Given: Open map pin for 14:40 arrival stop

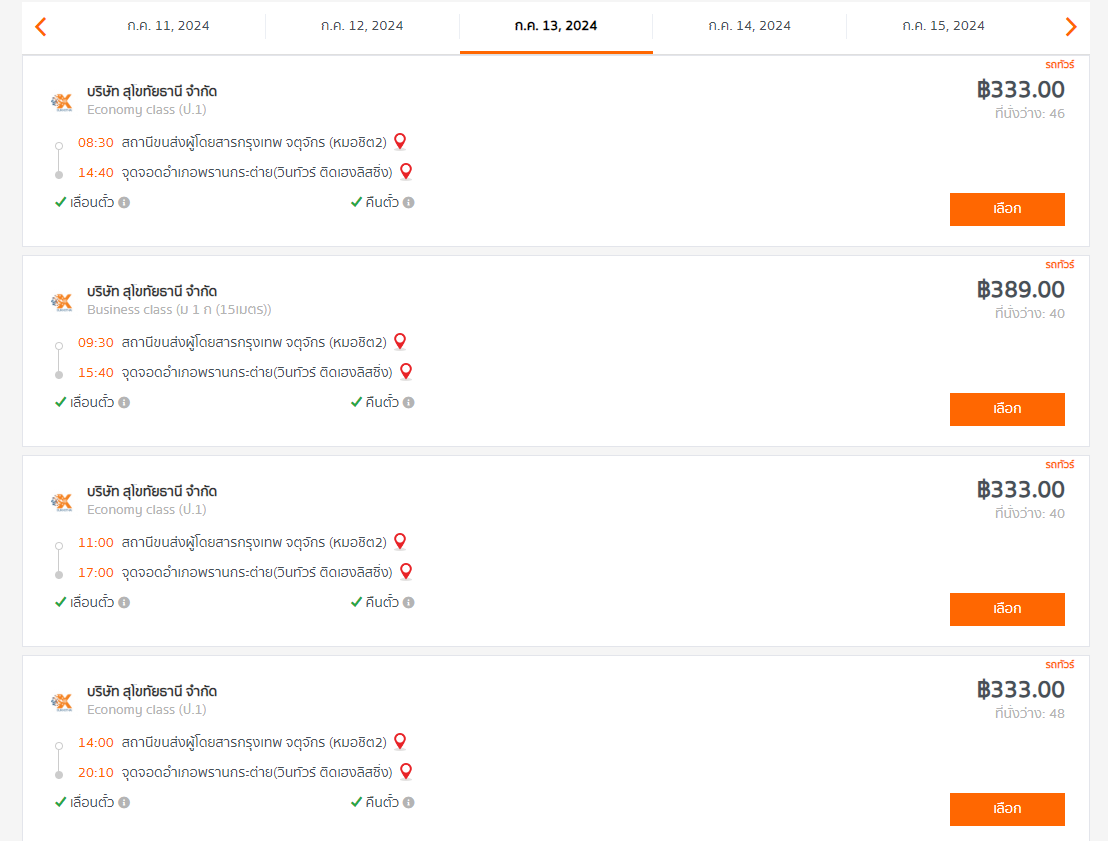Looking at the screenshot, I should 406,172.
